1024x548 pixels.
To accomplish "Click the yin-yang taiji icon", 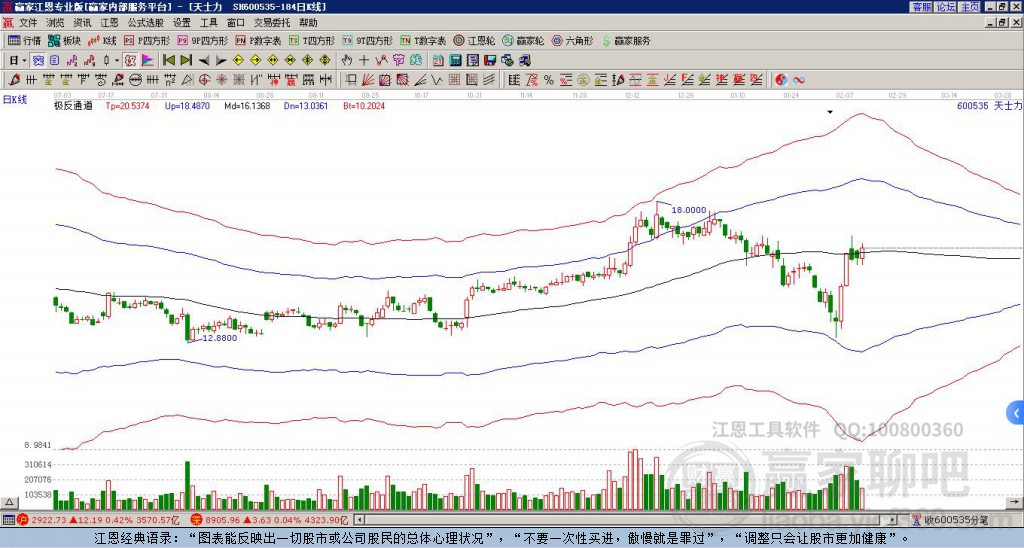I will point(781,80).
